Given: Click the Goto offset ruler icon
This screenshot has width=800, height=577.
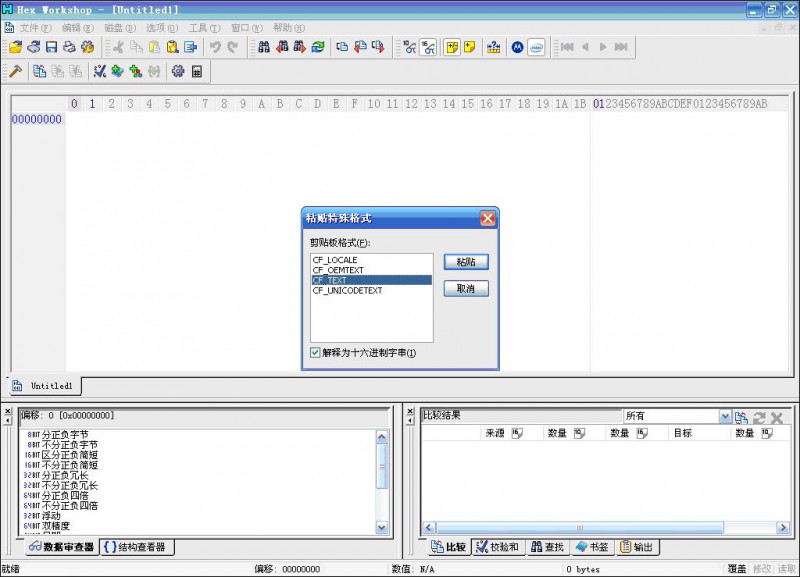Looking at the screenshot, I should [x=493, y=47].
